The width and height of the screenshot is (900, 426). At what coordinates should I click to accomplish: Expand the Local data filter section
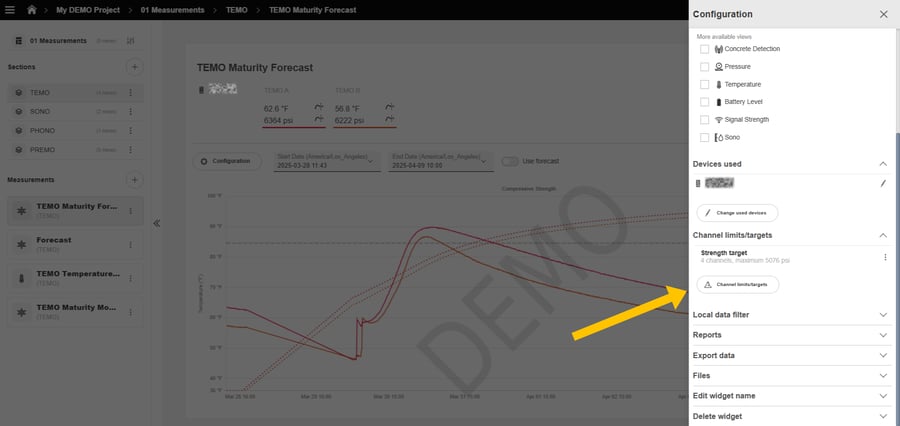(x=883, y=315)
